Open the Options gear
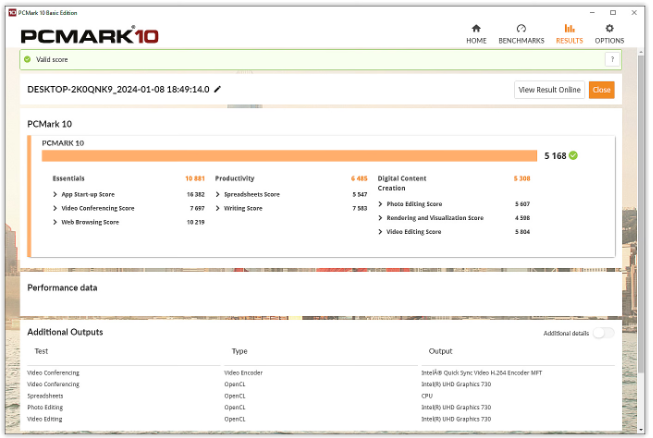653x438 pixels. click(x=609, y=34)
